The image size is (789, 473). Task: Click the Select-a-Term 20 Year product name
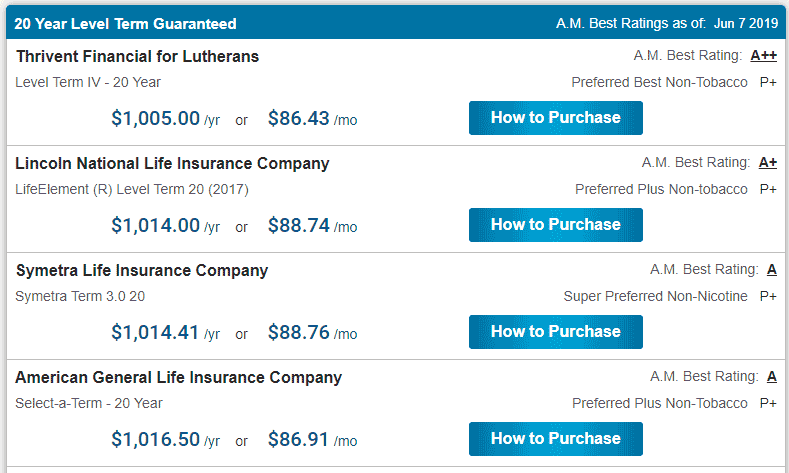point(89,404)
